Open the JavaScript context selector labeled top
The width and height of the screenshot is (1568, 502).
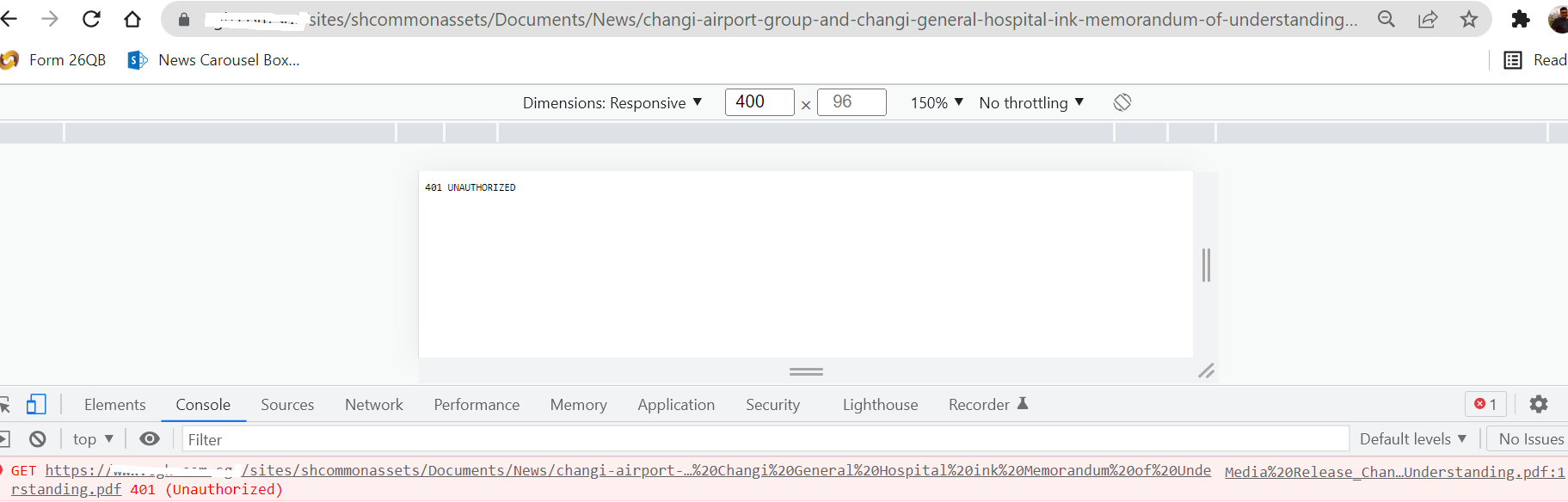coord(92,438)
